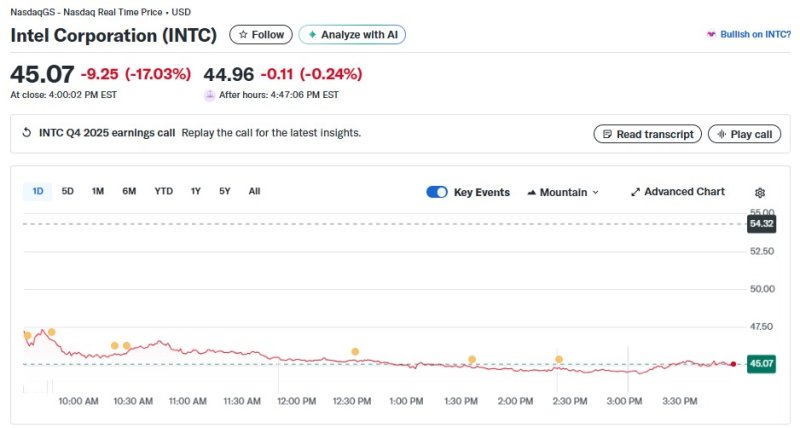Click key event dot near 1:30 PM
The width and height of the screenshot is (800, 428).
(471, 359)
